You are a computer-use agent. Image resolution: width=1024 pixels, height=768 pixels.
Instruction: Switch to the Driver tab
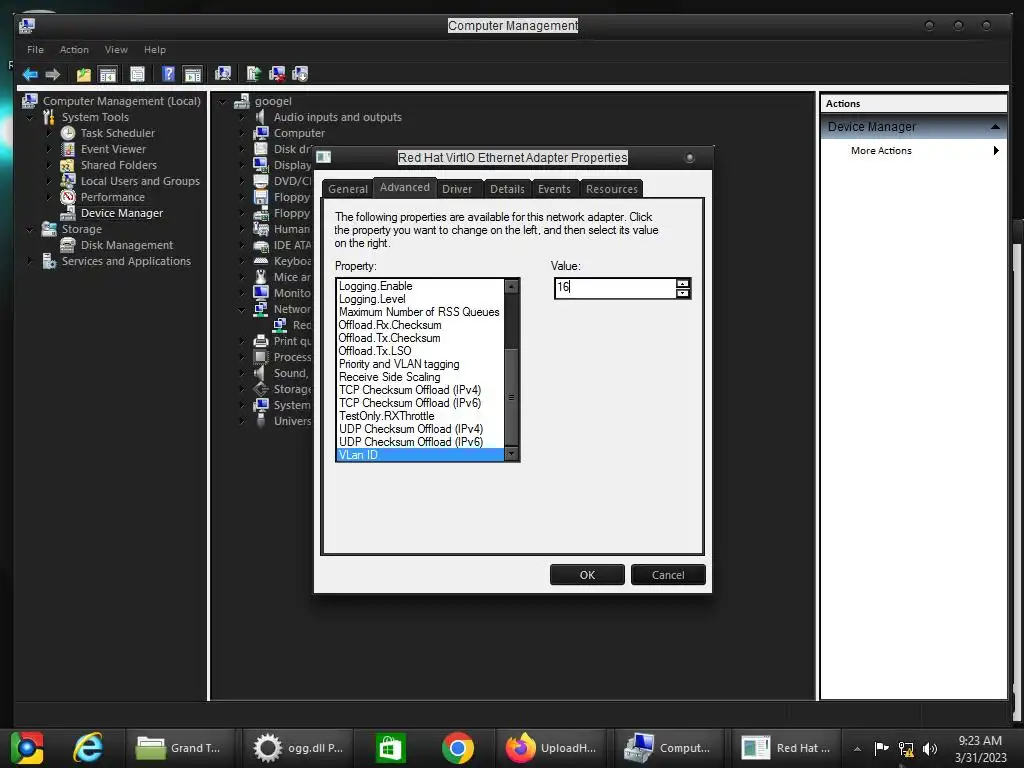(x=456, y=189)
